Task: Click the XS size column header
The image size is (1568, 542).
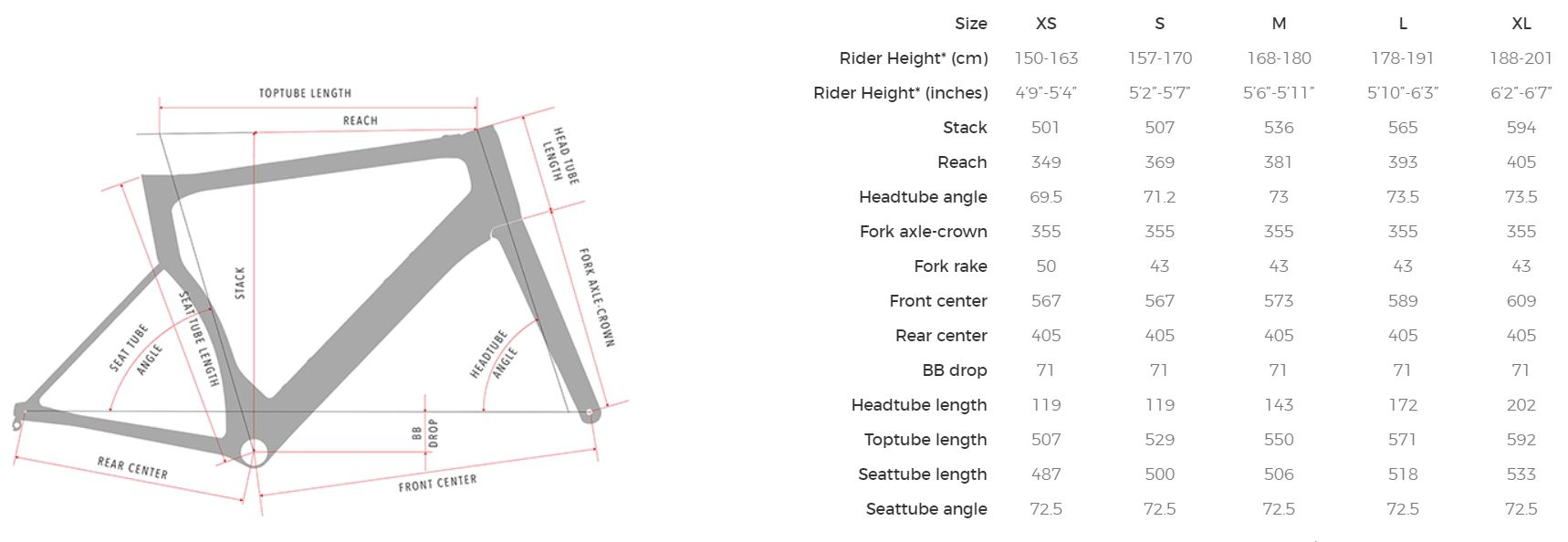Action: (x=1046, y=24)
